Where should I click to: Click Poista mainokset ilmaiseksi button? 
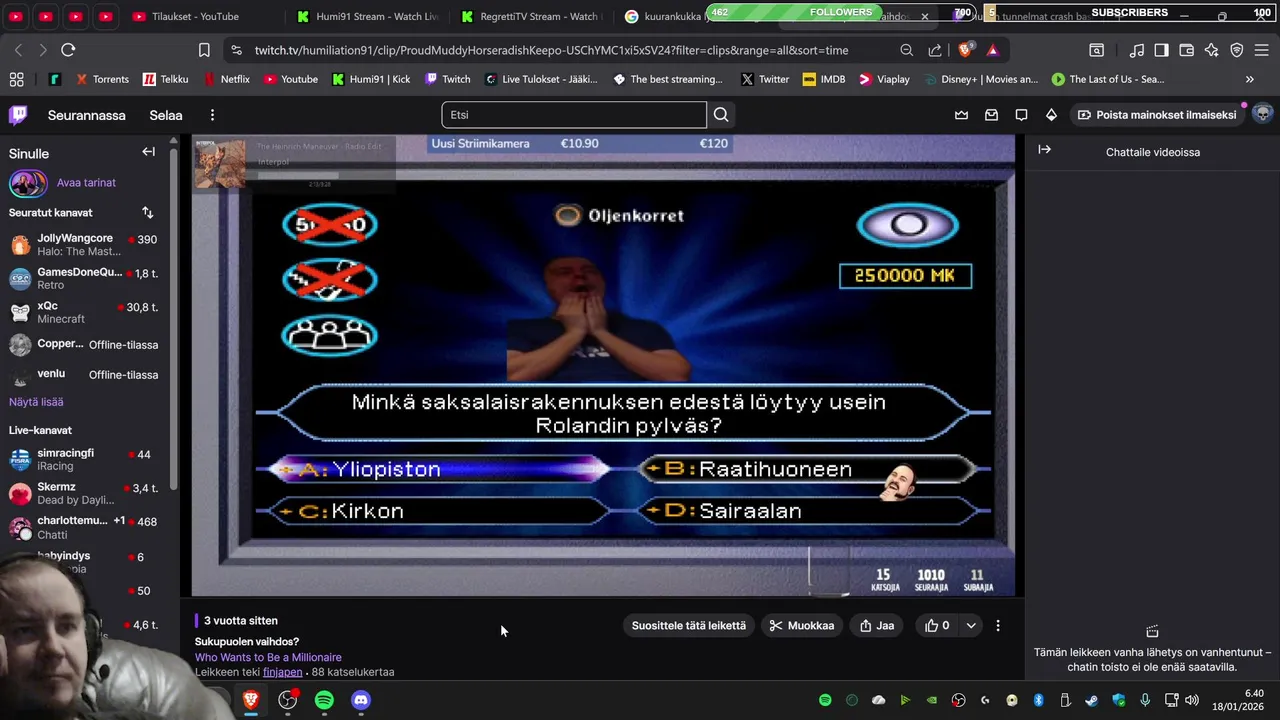pos(1157,115)
